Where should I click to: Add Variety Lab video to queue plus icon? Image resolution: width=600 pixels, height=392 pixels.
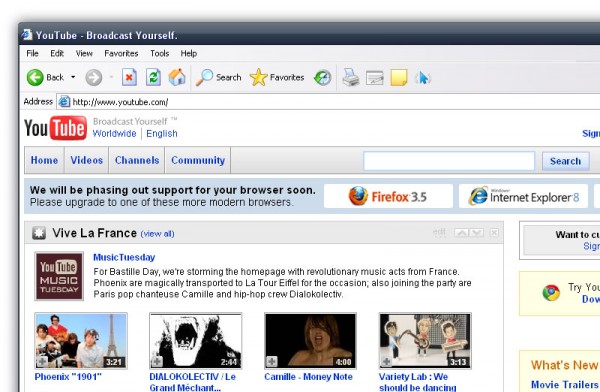(386, 361)
